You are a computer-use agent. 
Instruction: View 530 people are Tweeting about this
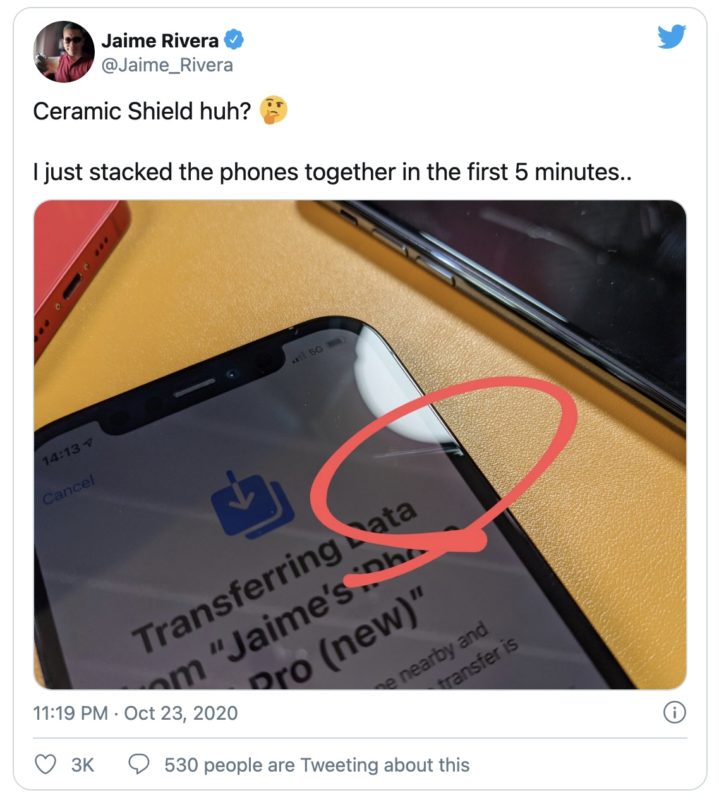click(316, 765)
